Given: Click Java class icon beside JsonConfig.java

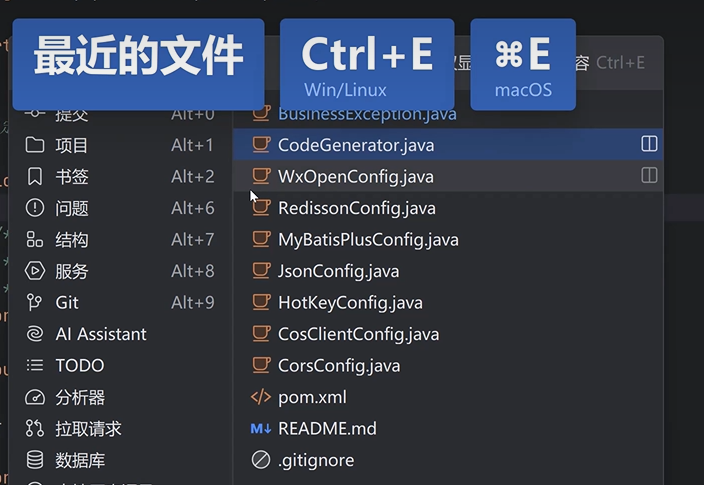Looking at the screenshot, I should point(261,271).
